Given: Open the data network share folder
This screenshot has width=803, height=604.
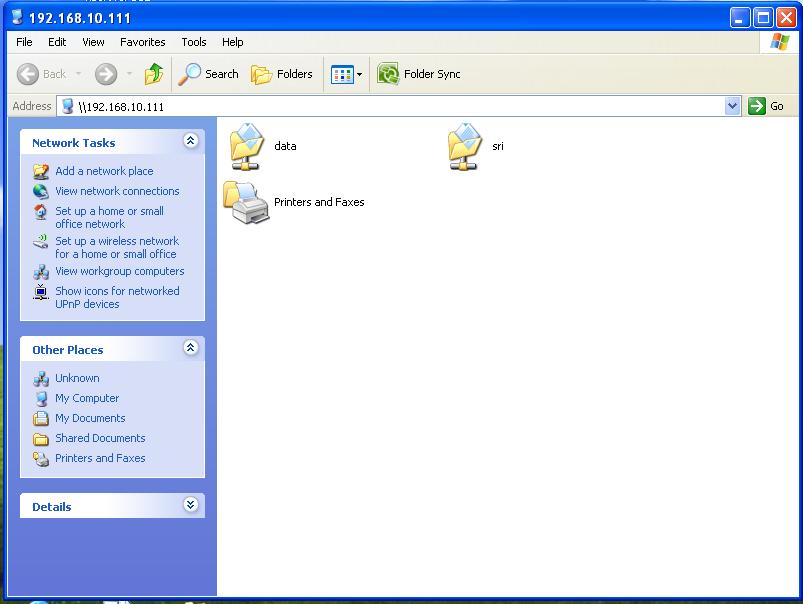Looking at the screenshot, I should pos(247,147).
